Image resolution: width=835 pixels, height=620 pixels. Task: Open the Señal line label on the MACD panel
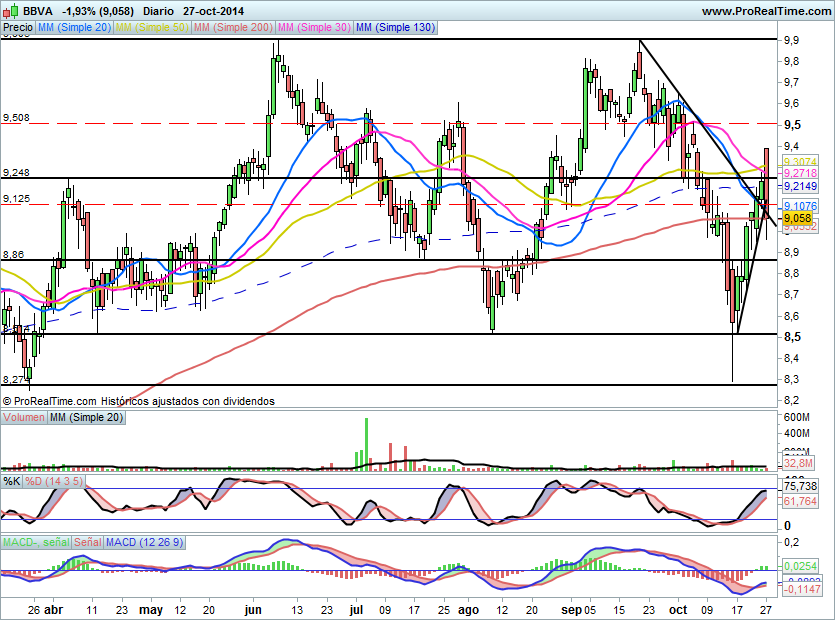[x=87, y=544]
